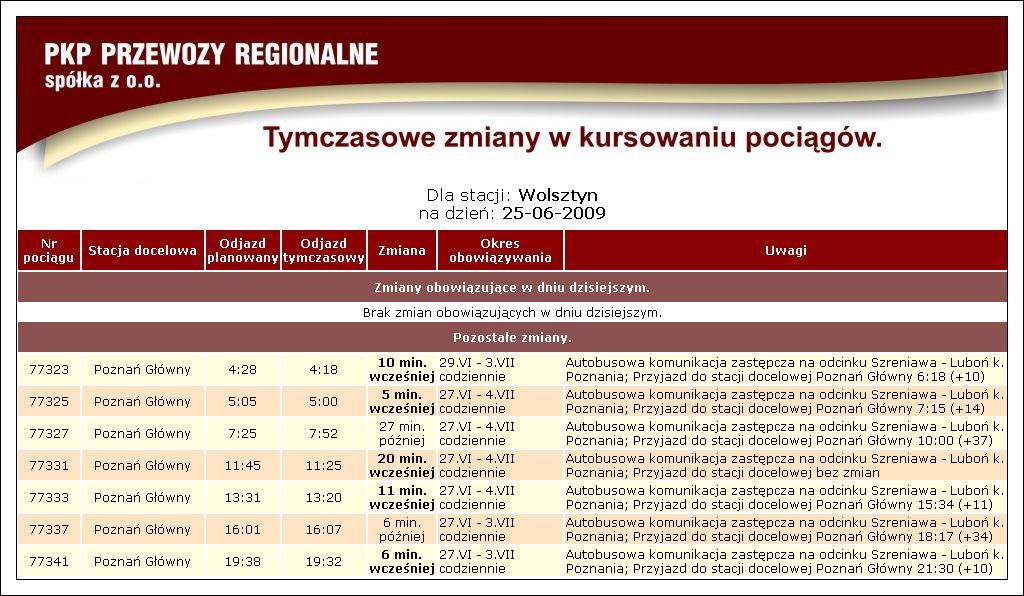The image size is (1024, 596).
Task: Click the 'Uwagi' column header
Action: (x=786, y=250)
